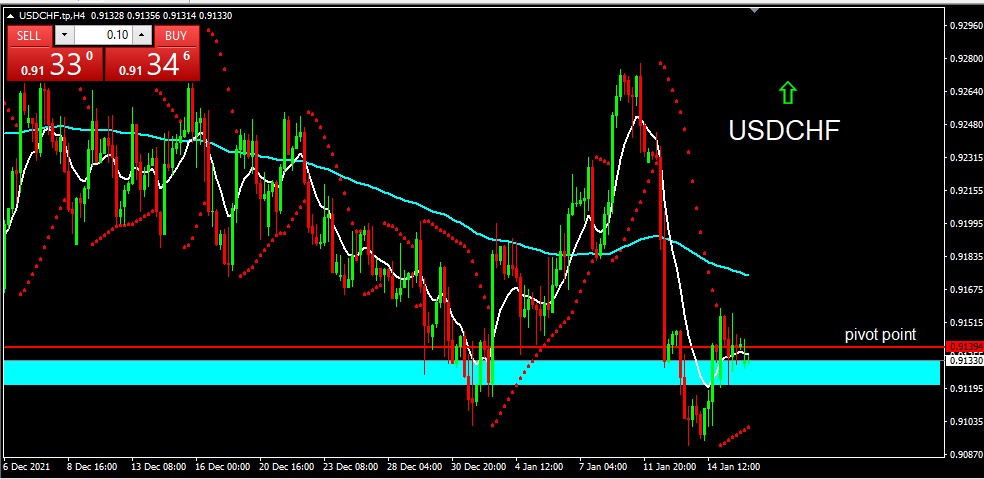Decrease lot volume with the down arrow
The image size is (984, 479).
tap(64, 35)
